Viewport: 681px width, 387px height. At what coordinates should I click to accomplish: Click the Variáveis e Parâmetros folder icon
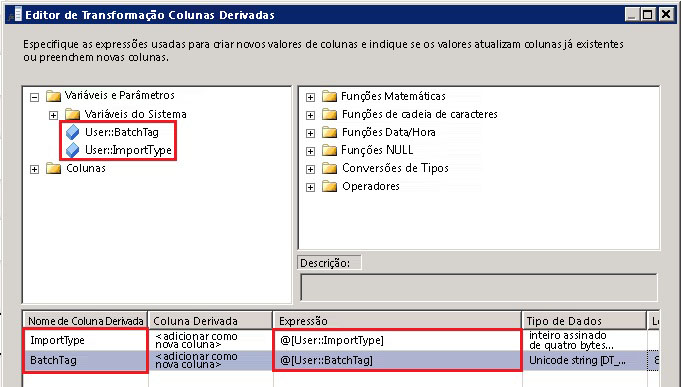(x=53, y=96)
